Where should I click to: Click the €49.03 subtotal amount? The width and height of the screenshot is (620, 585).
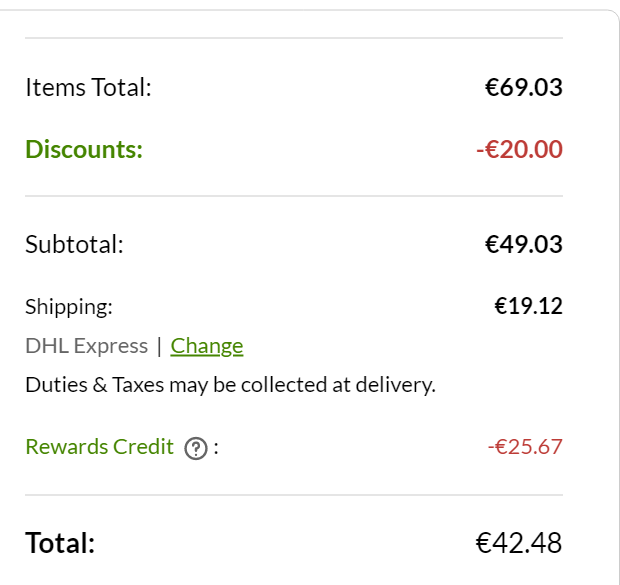524,244
